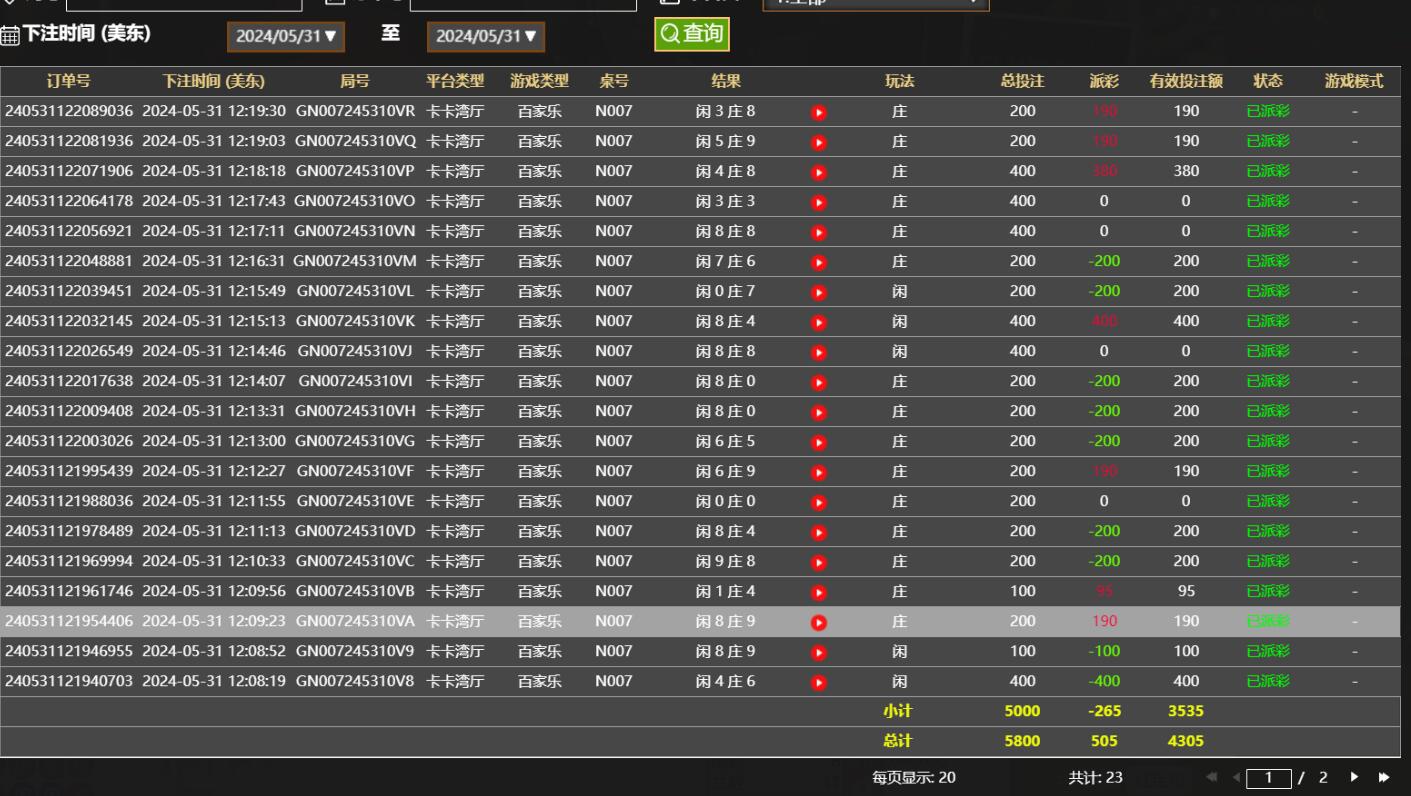Click the 订单号 column header
1411x796 pixels.
68,82
